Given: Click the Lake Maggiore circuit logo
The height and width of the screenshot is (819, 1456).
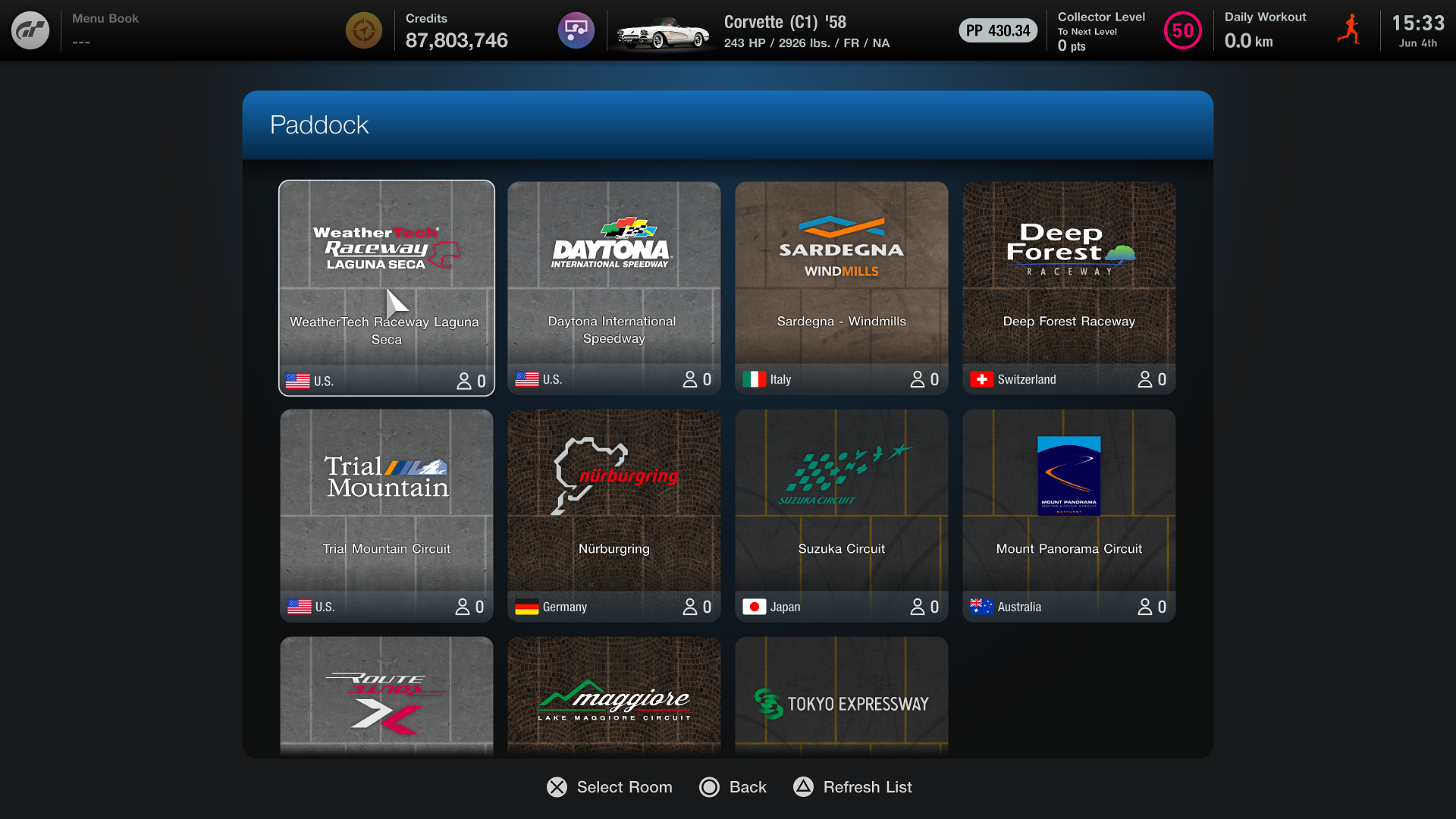Looking at the screenshot, I should click(614, 699).
